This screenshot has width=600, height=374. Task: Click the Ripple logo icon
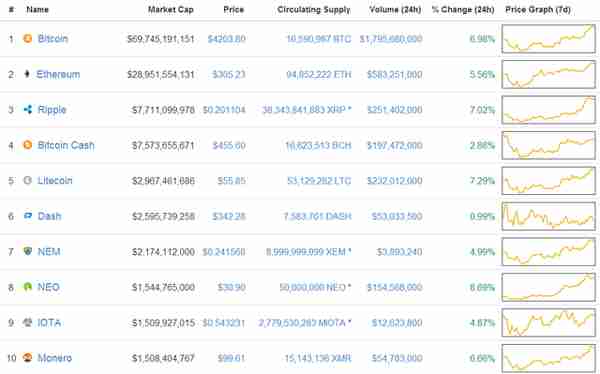tap(28, 109)
